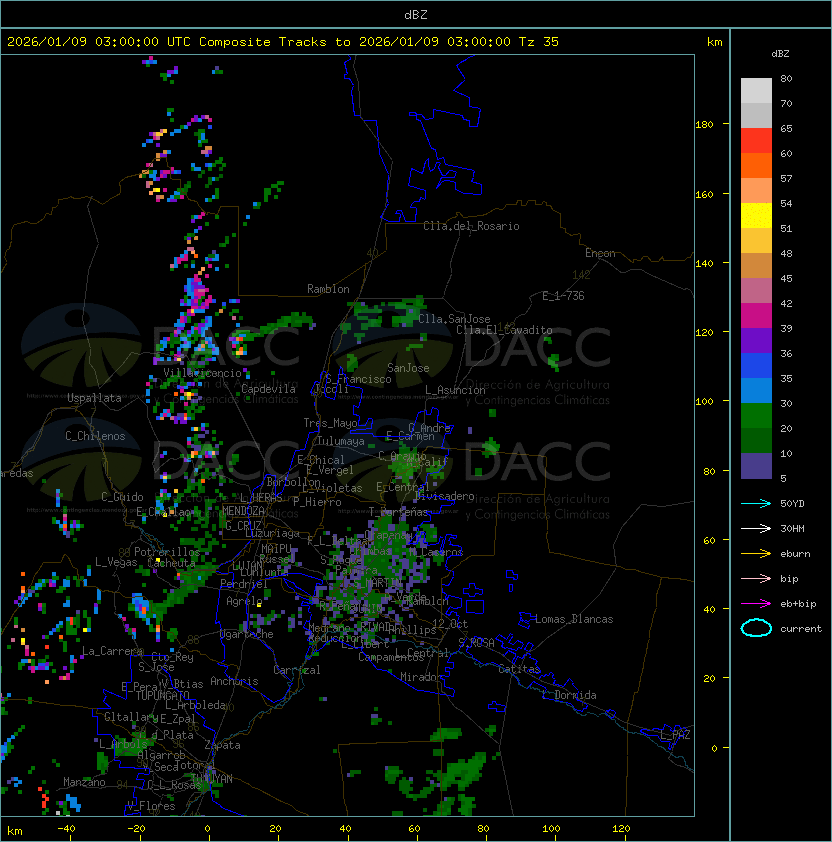Select the light gray 80 dBZ color swatch
Image resolution: width=832 pixels, height=842 pixels.
(756, 91)
